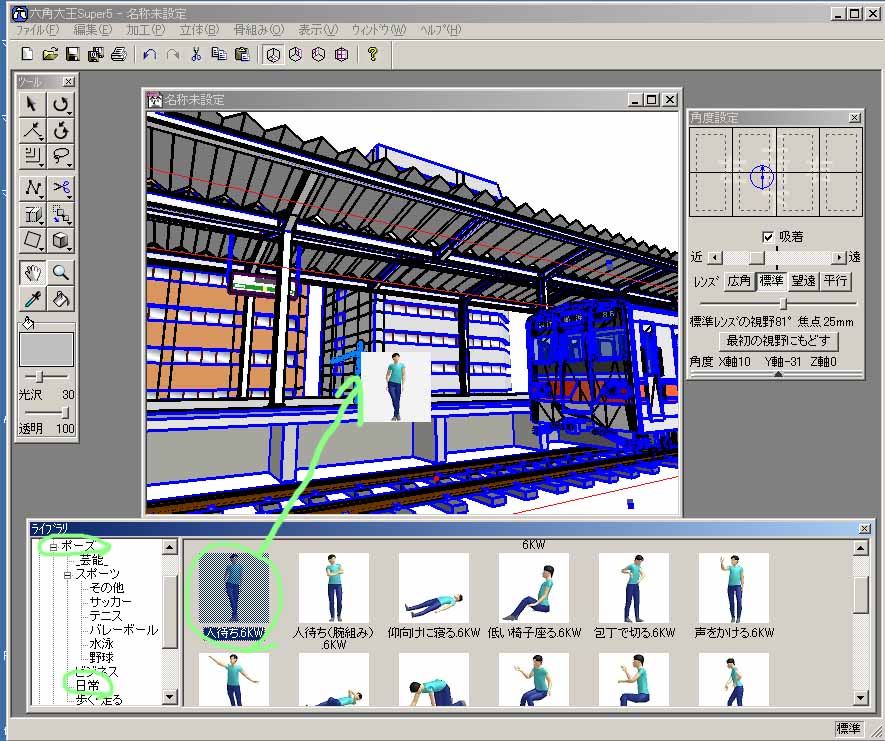Click the Undo arrow icon

[x=149, y=54]
